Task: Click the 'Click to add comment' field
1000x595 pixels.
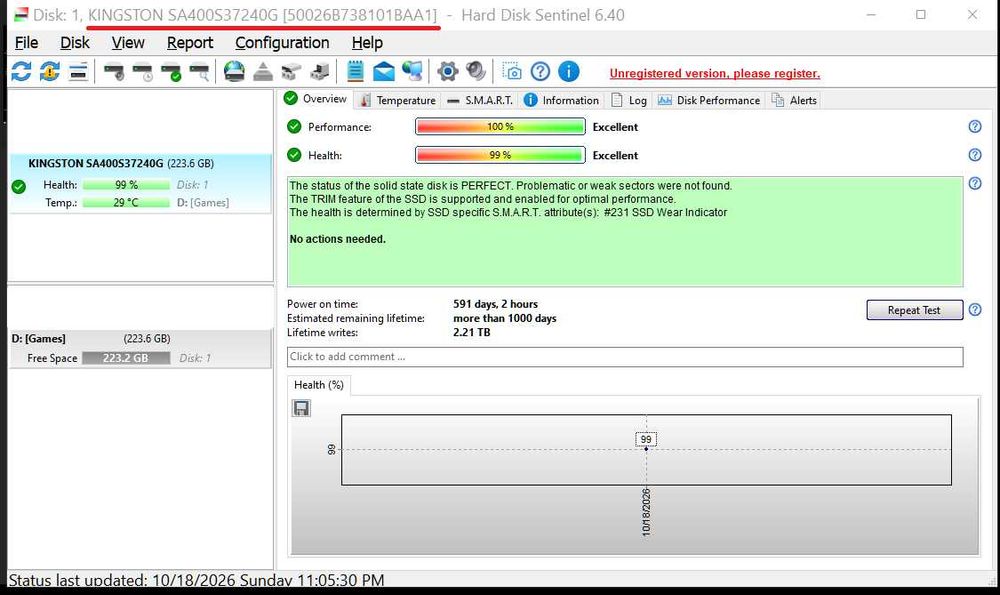Action: click(x=625, y=356)
